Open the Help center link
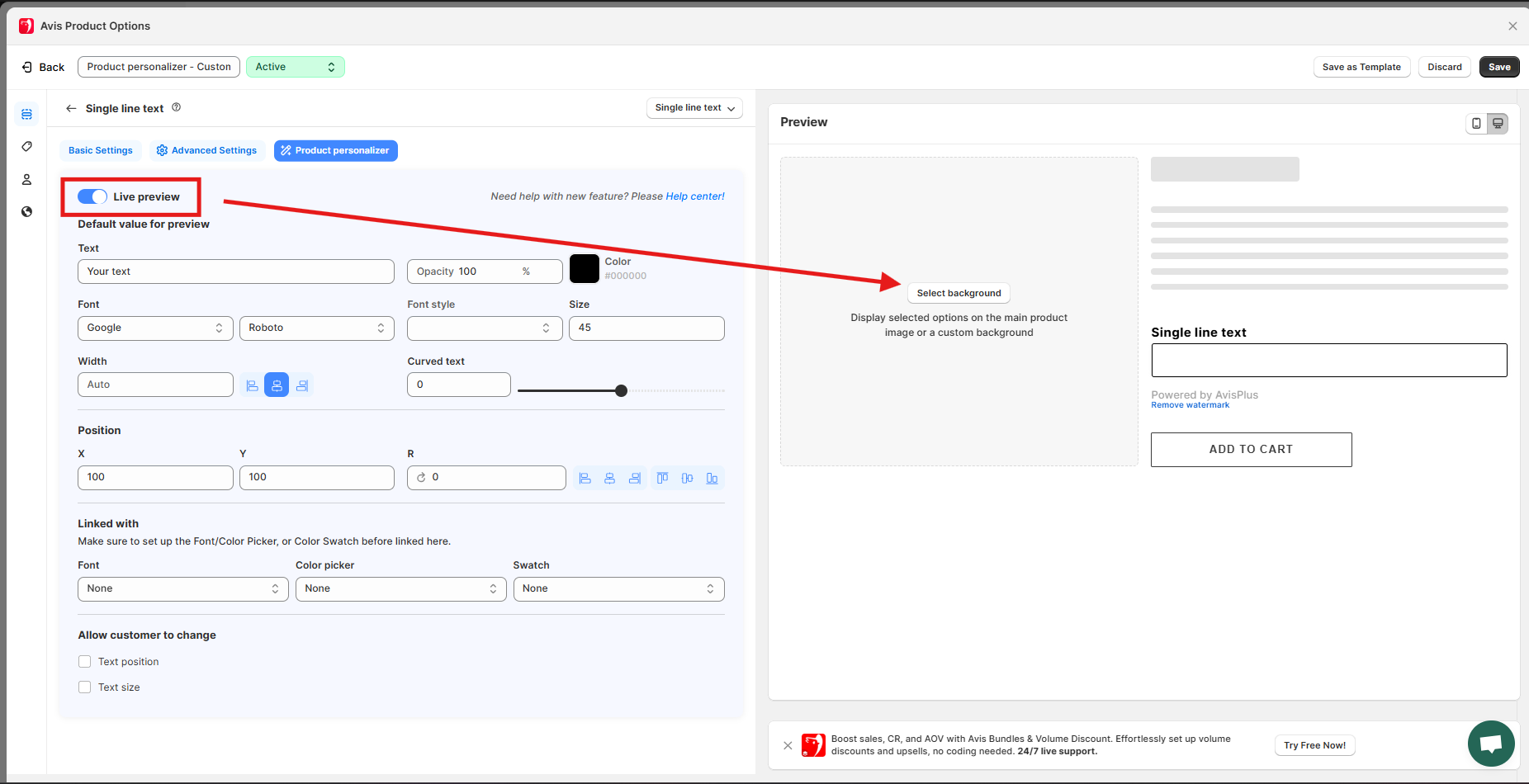The image size is (1529, 784). [694, 196]
